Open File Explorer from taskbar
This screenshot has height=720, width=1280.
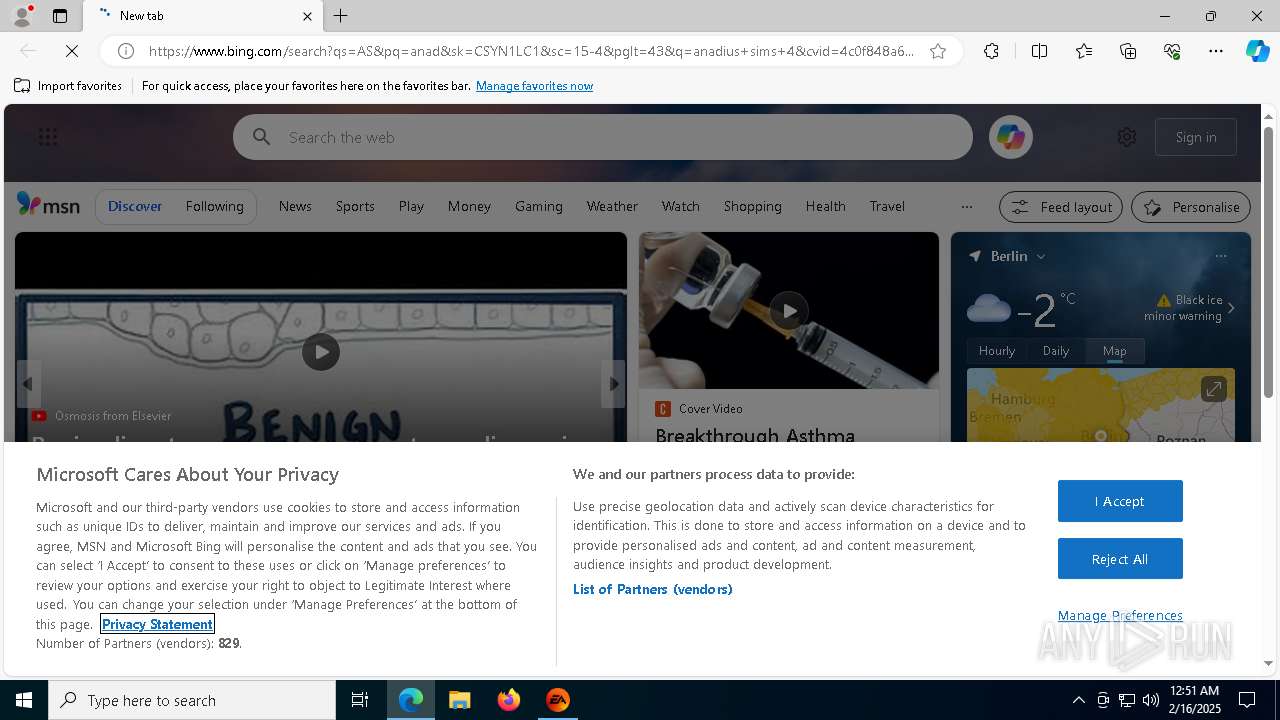[460, 700]
